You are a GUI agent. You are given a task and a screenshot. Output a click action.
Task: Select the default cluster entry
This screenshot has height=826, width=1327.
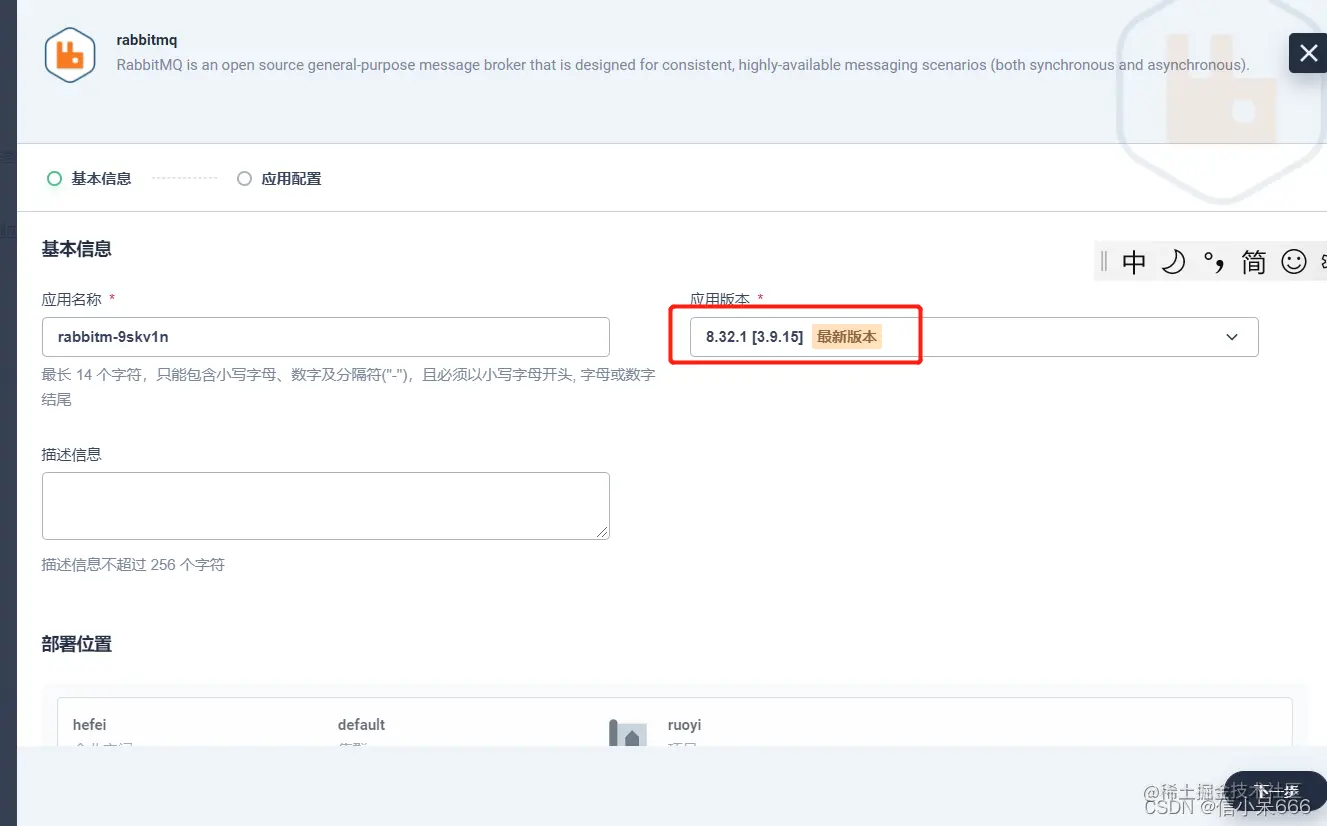361,725
